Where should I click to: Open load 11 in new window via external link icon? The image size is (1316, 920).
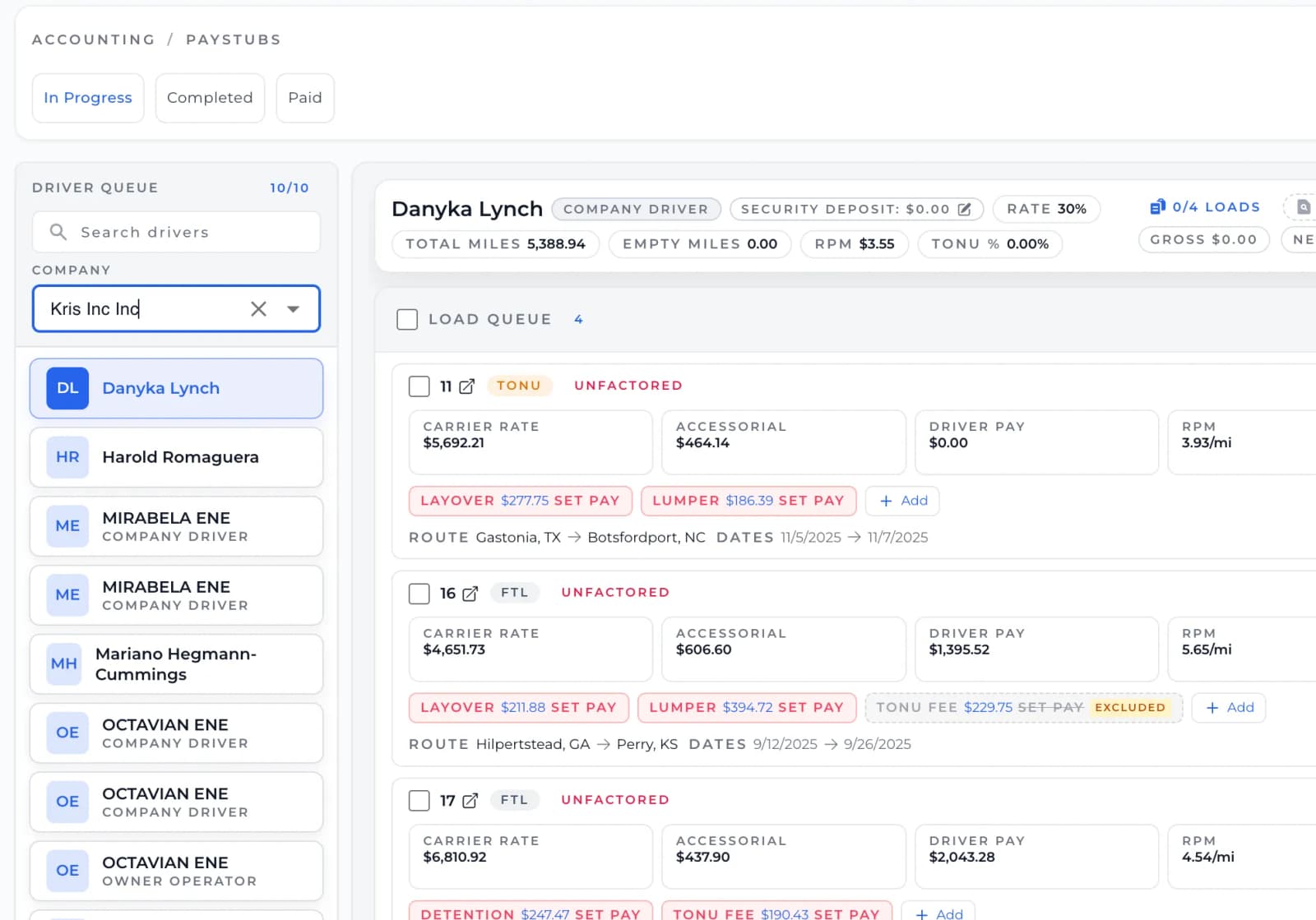tap(466, 386)
